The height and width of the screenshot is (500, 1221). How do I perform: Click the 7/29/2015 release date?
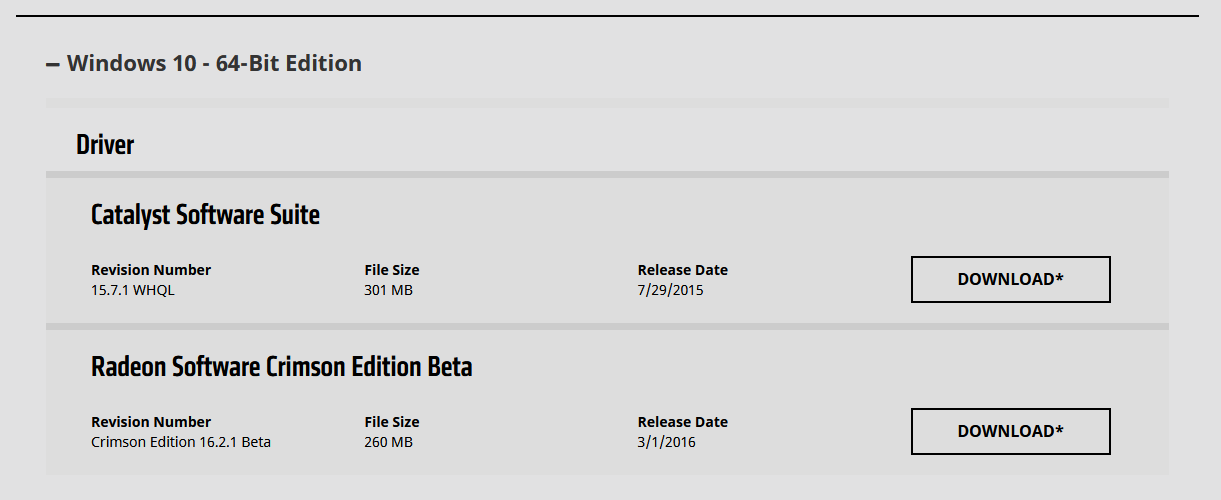click(671, 291)
